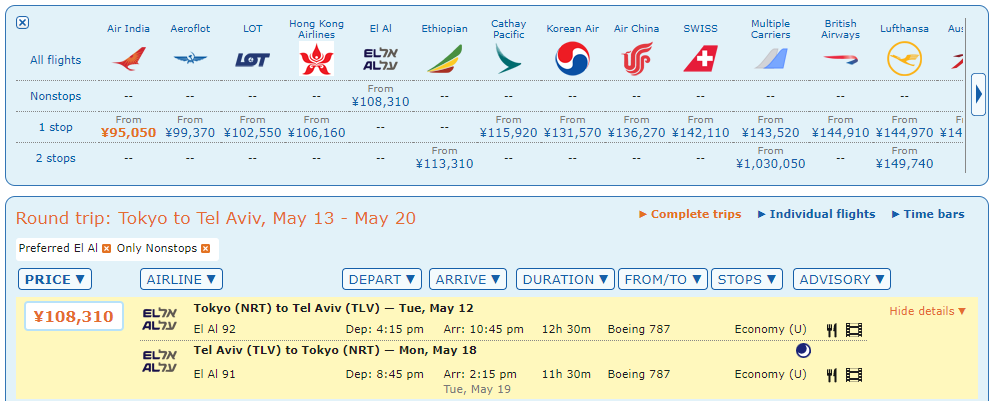This screenshot has width=993, height=401.
Task: Select the Aeroflot airline logo
Action: [x=190, y=60]
